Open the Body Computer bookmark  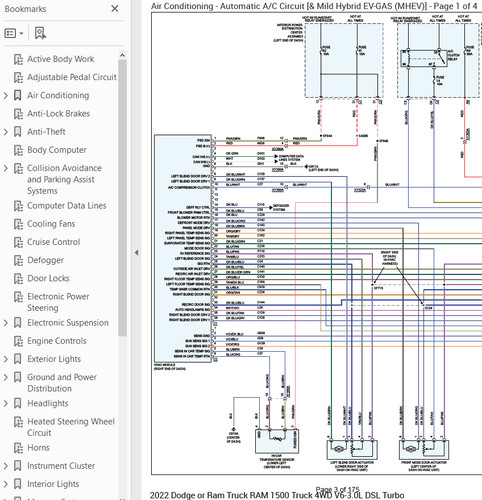point(57,150)
